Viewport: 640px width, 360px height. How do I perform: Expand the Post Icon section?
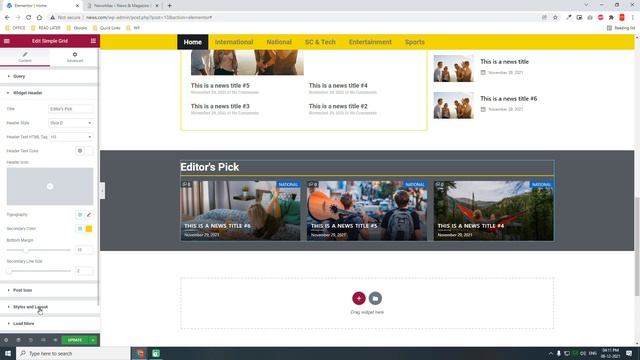(49, 290)
